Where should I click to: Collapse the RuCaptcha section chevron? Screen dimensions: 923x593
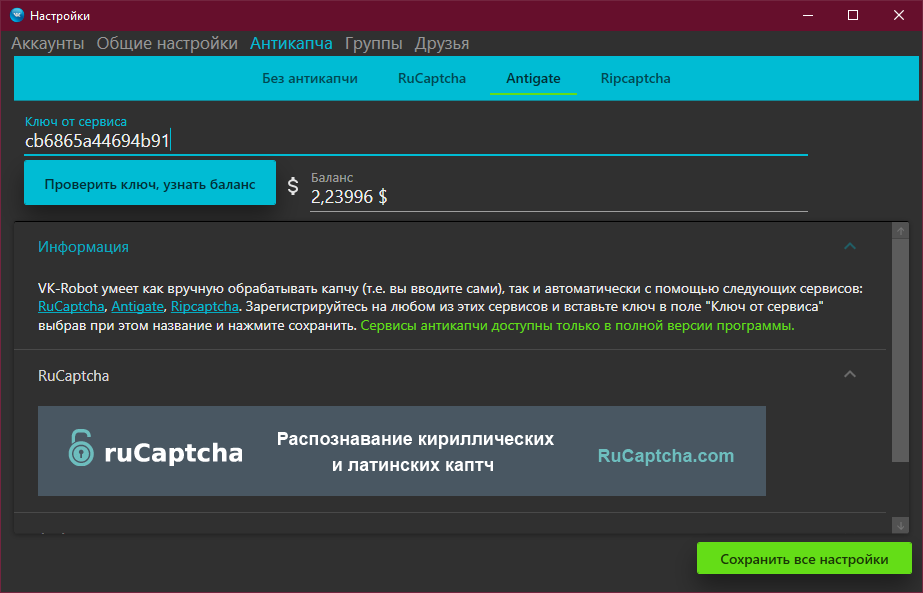click(x=850, y=376)
